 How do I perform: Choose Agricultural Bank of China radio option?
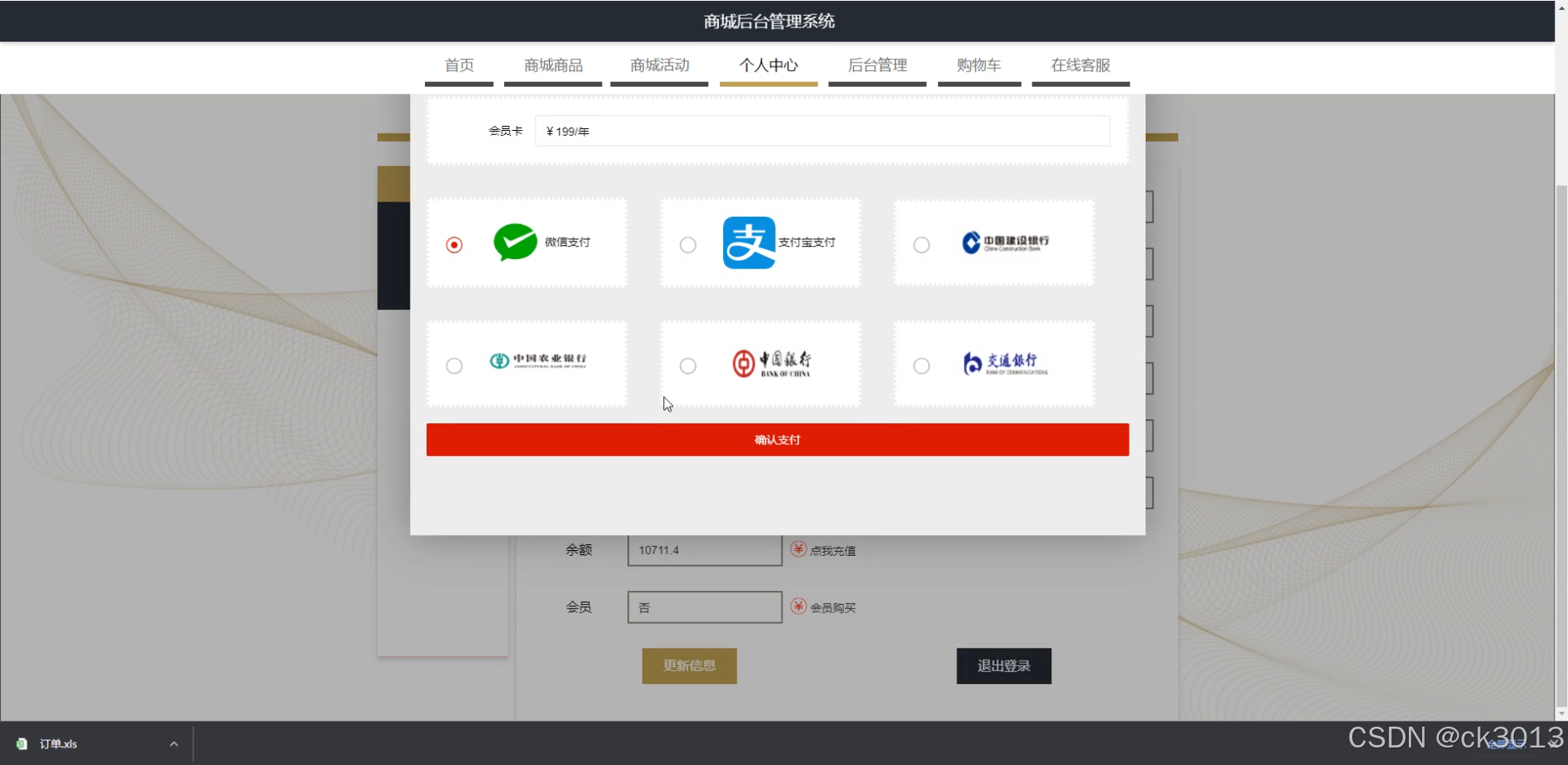pyautogui.click(x=454, y=366)
